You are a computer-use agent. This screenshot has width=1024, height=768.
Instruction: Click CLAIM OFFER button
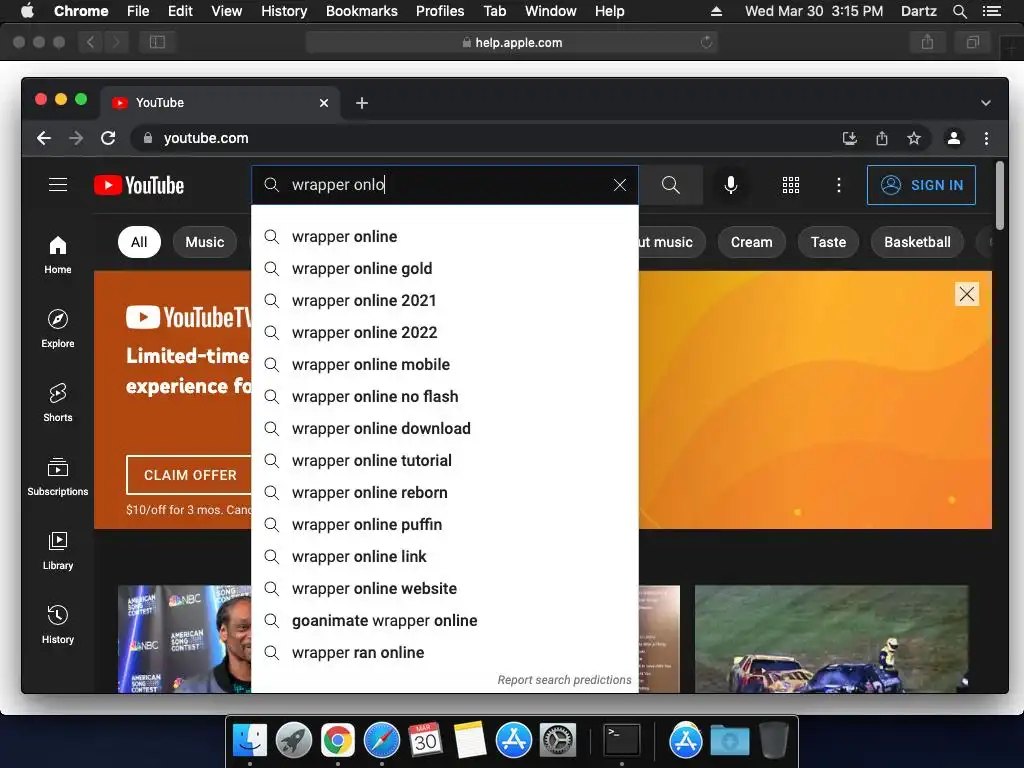pyautogui.click(x=189, y=475)
